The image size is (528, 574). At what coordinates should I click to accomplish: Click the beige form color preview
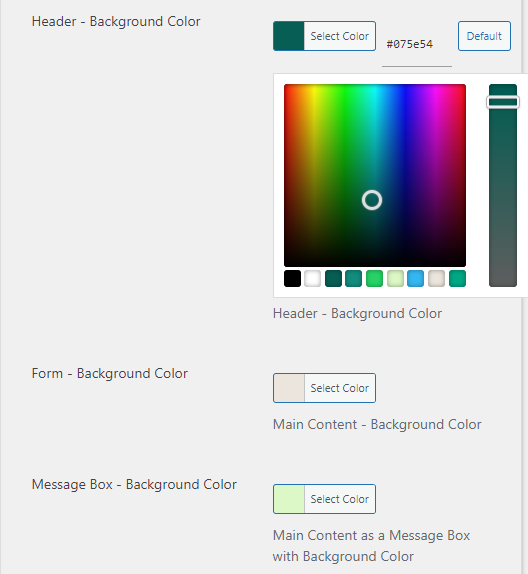point(289,388)
